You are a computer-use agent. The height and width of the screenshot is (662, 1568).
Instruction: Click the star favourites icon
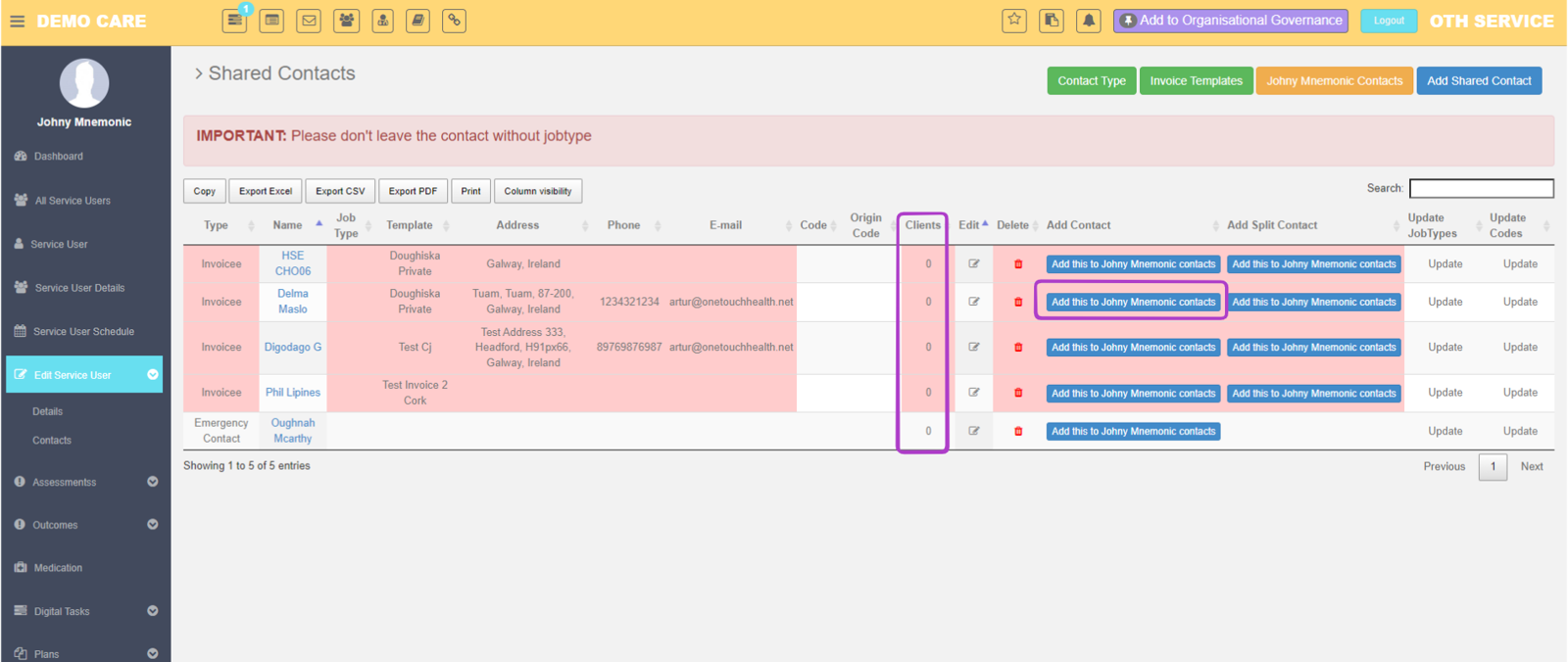(1014, 20)
